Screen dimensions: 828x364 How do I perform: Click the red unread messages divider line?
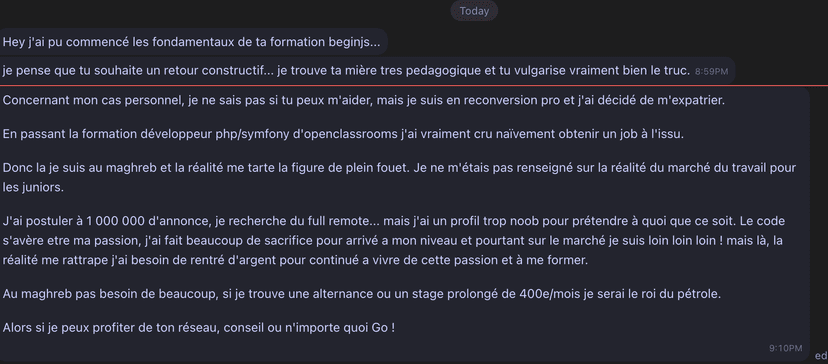(414, 85)
